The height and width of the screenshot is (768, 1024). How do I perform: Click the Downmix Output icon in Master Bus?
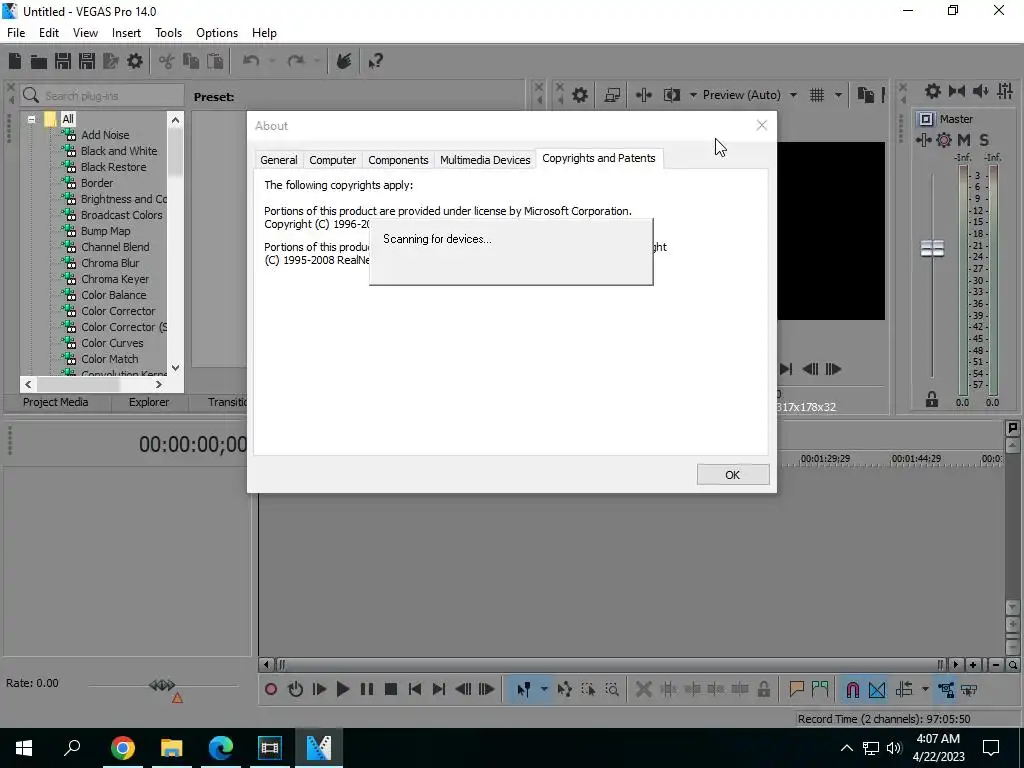pos(957,91)
